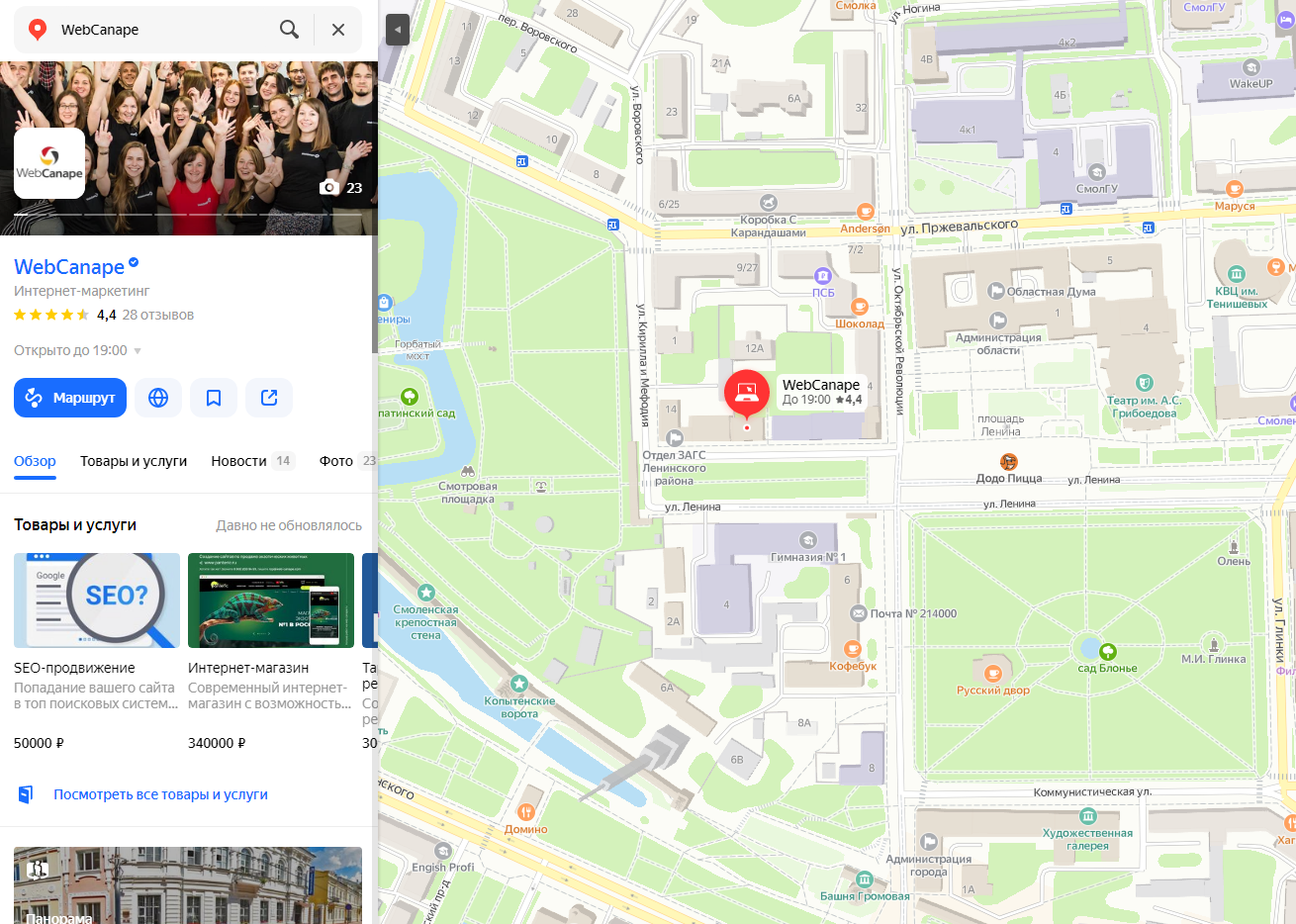Screen dimensions: 1296x924
Task: Click the share icon button
Action: (269, 398)
